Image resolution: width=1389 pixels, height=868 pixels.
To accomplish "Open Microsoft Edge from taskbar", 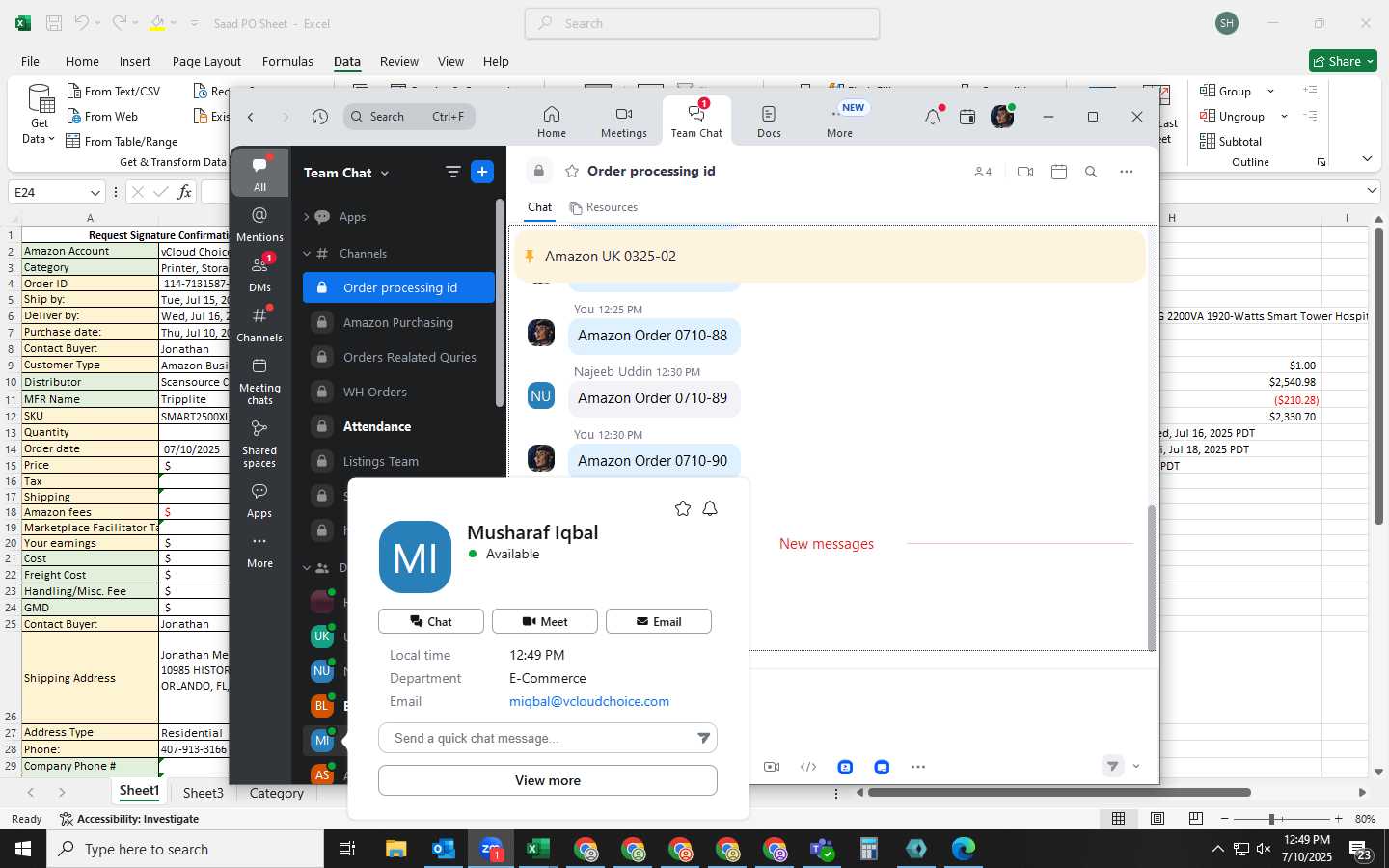I will click(963, 849).
